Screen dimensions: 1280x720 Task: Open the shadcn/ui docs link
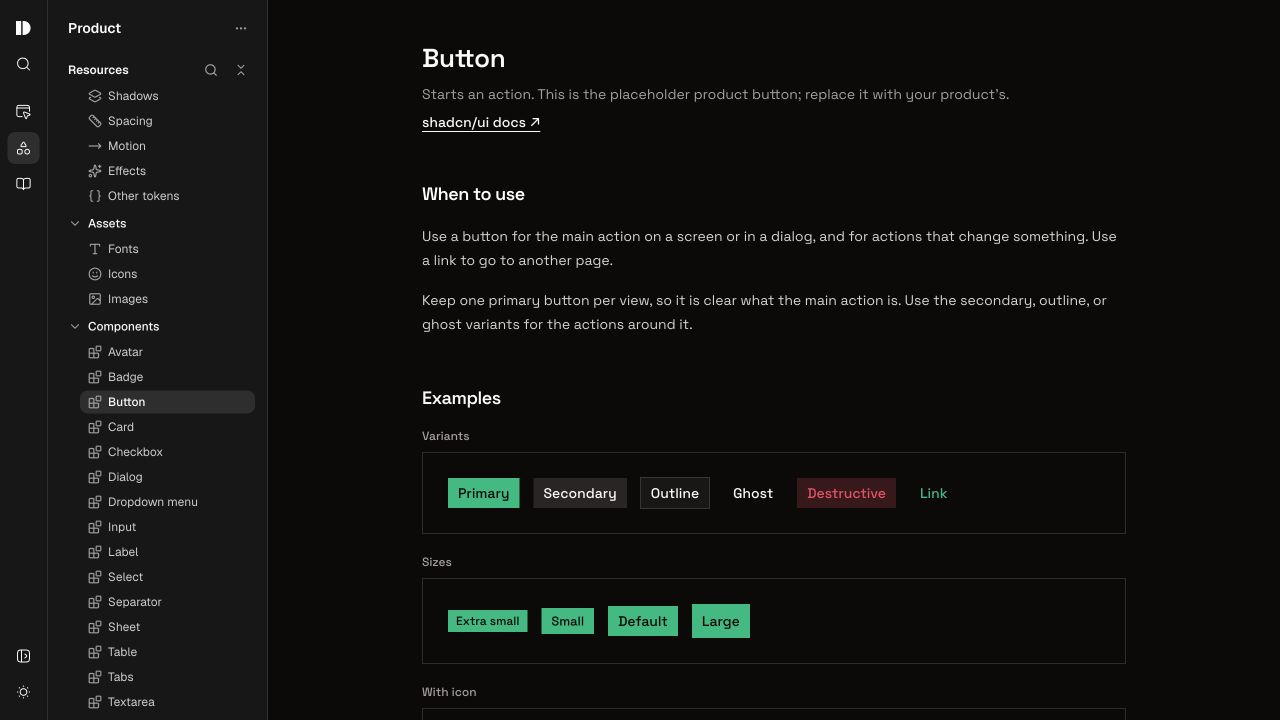pos(481,122)
